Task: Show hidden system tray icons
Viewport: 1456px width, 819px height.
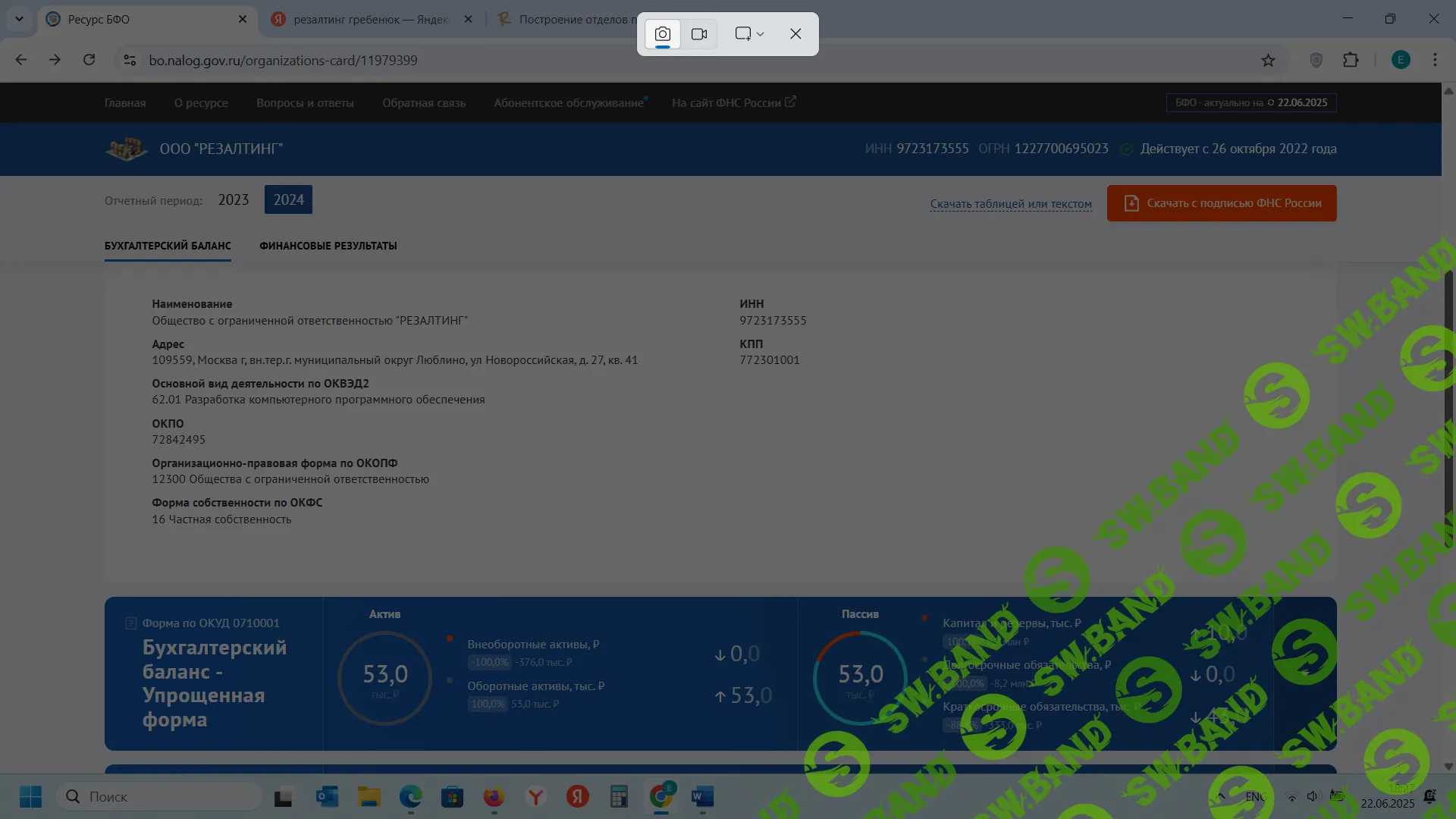Action: 1221,796
